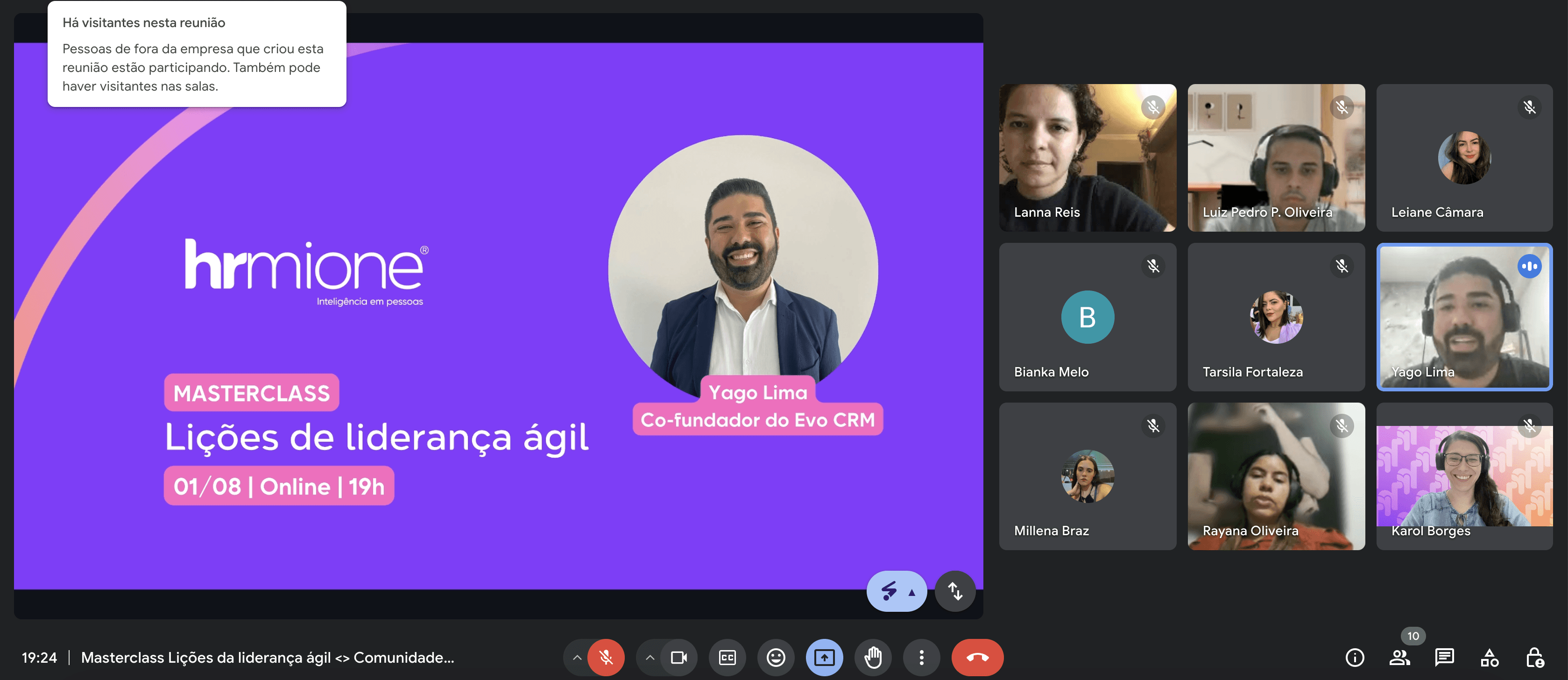Click Millena Braz's profile photo avatar
This screenshot has height=680, width=1568.
[x=1088, y=476]
